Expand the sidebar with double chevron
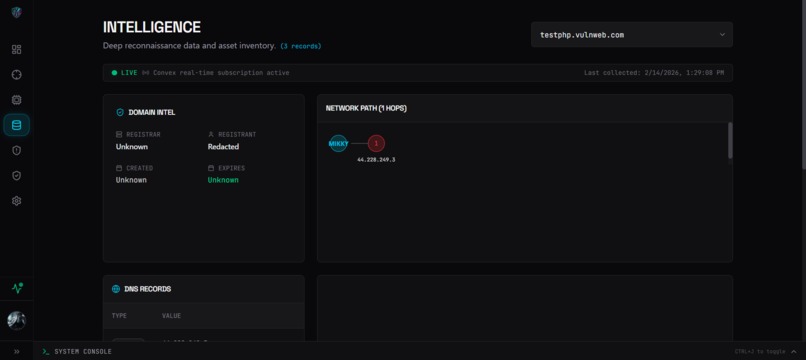Viewport: 806px width, 360px height. click(x=16, y=351)
